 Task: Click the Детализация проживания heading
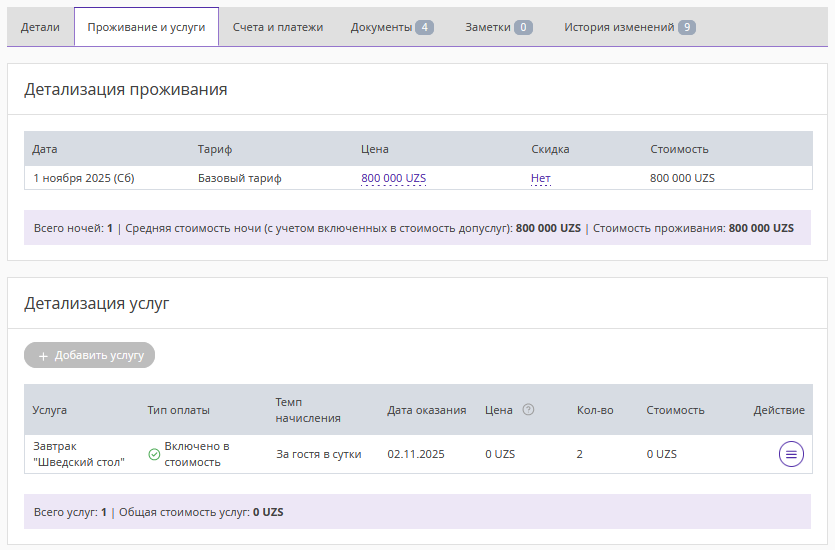click(126, 89)
